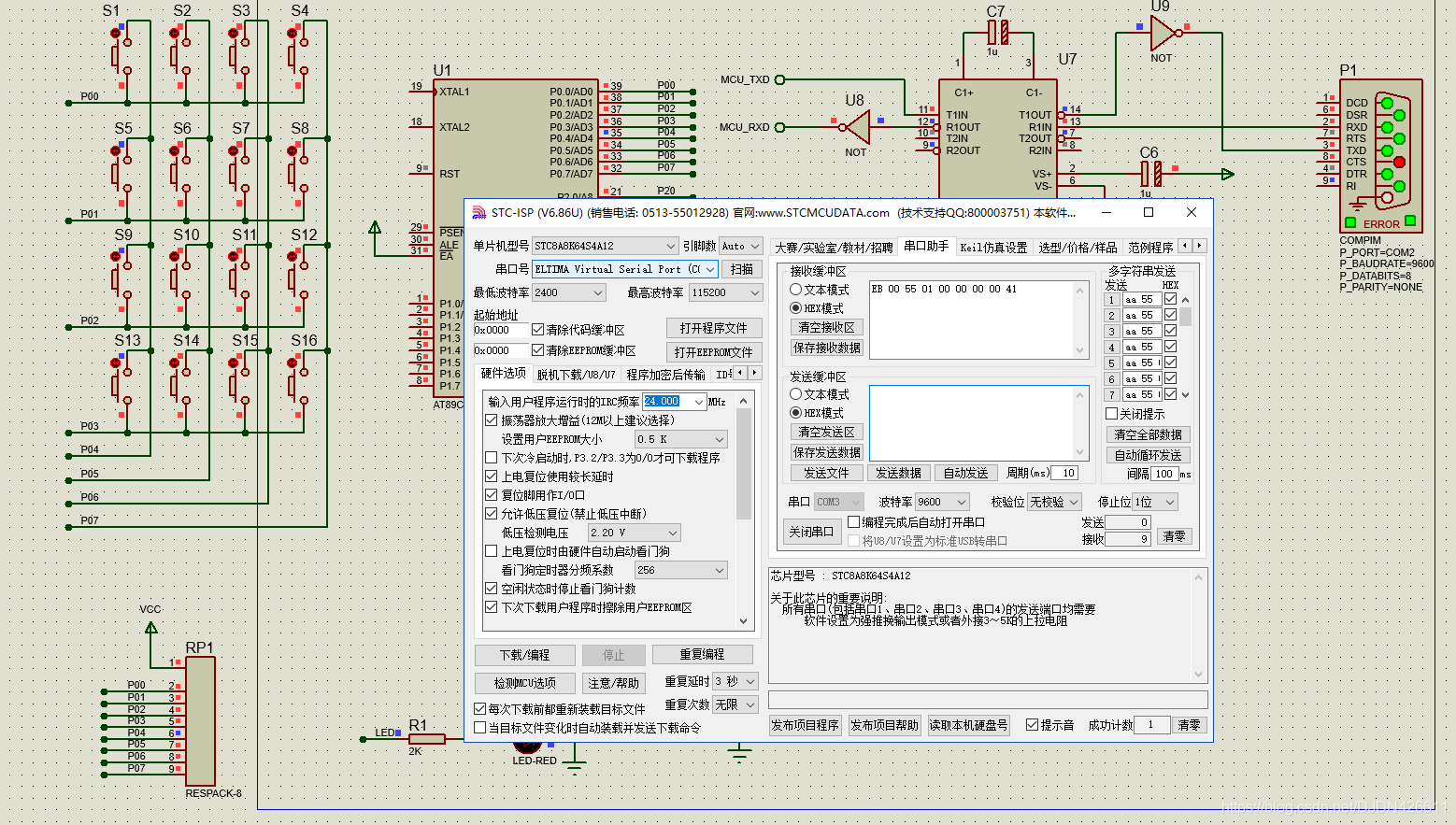The height and width of the screenshot is (825, 1456).
Task: Switch to the Keil仿真设置 tab
Action: tap(992, 248)
